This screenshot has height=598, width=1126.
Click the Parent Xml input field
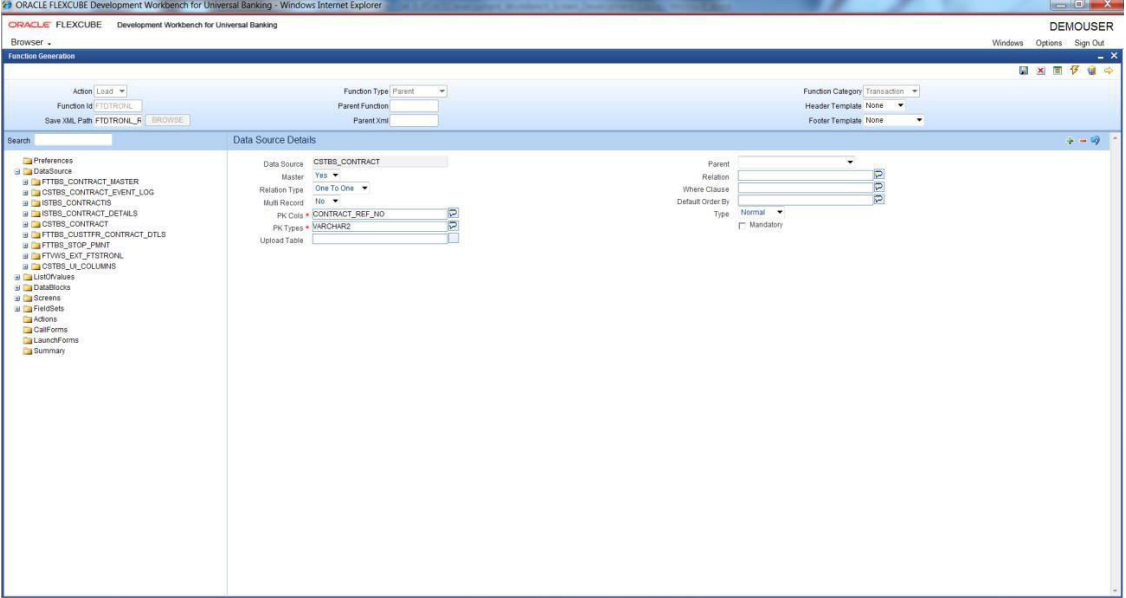coord(414,120)
